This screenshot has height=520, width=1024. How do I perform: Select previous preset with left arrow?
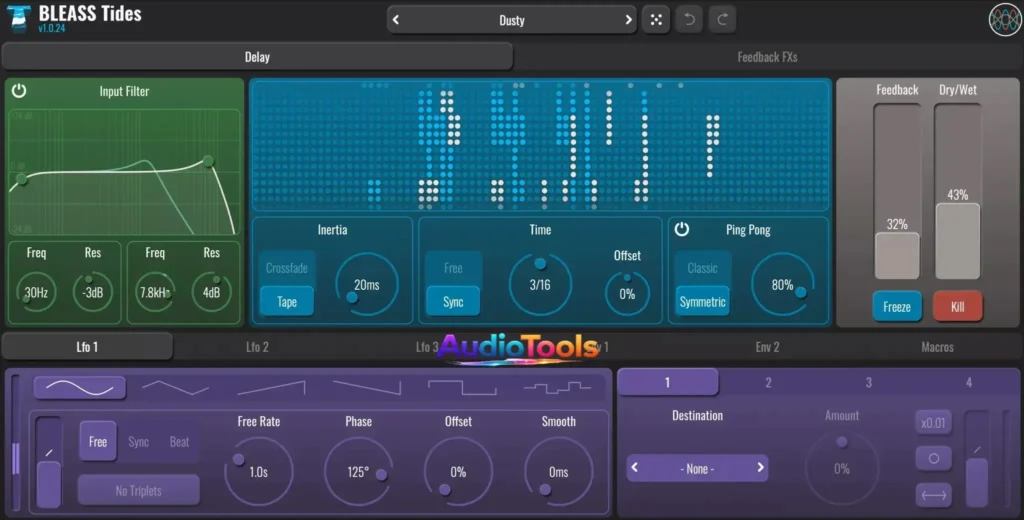tap(396, 20)
